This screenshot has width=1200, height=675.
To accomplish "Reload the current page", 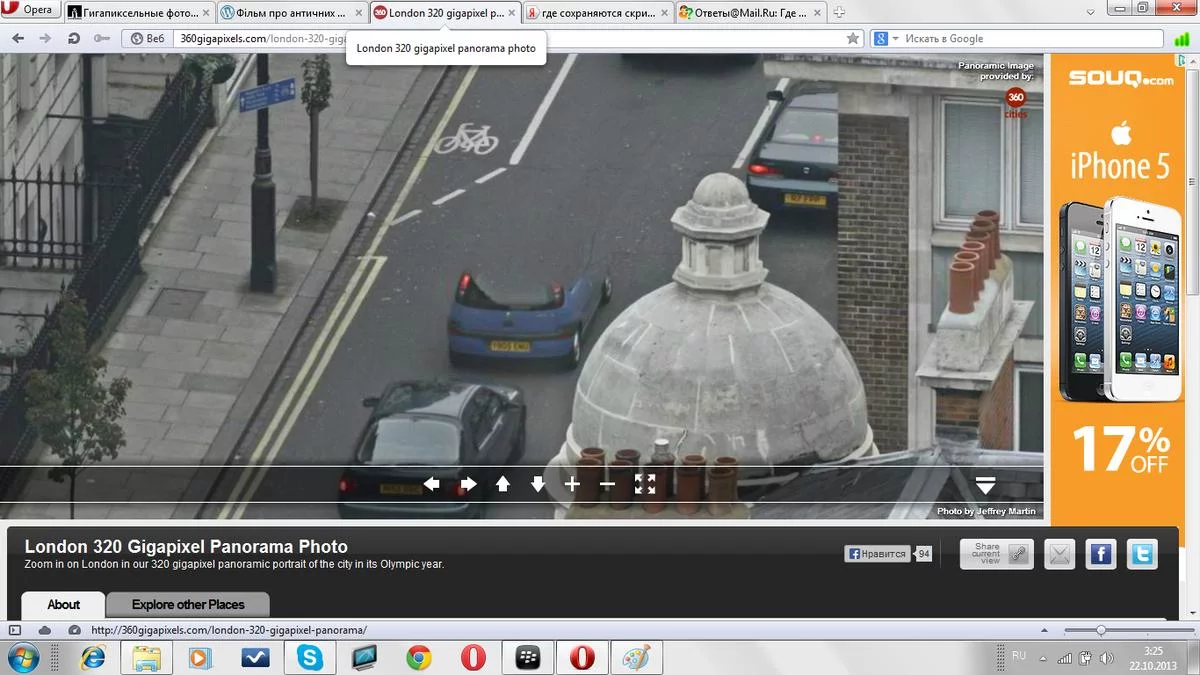I will 73,38.
